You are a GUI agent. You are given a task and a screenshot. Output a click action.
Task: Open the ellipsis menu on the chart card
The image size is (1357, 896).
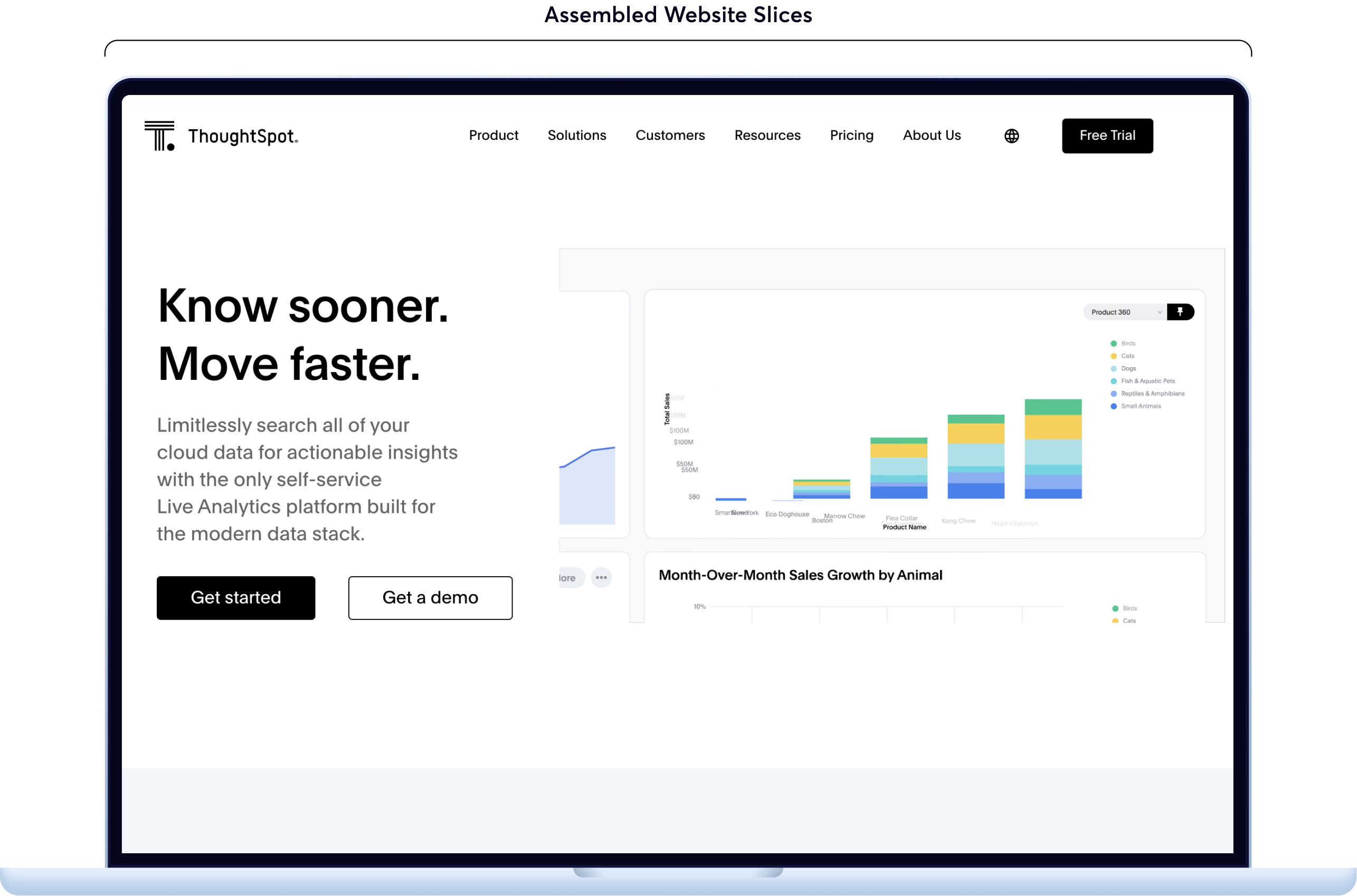pos(601,578)
